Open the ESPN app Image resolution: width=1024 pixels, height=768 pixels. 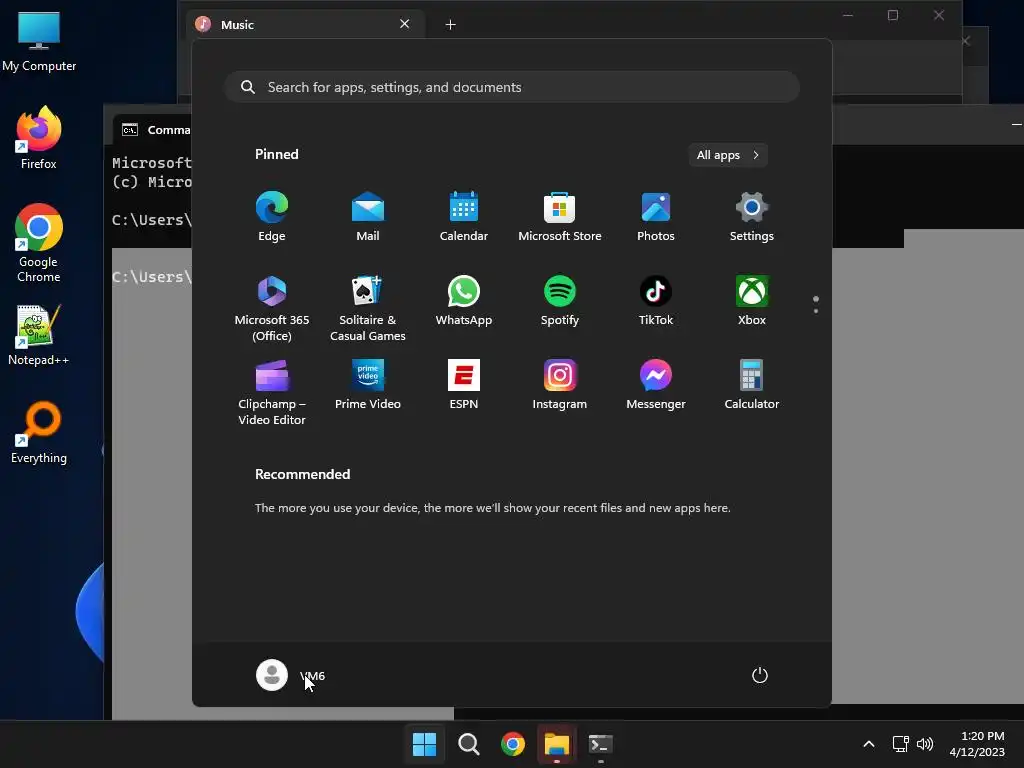coord(464,385)
